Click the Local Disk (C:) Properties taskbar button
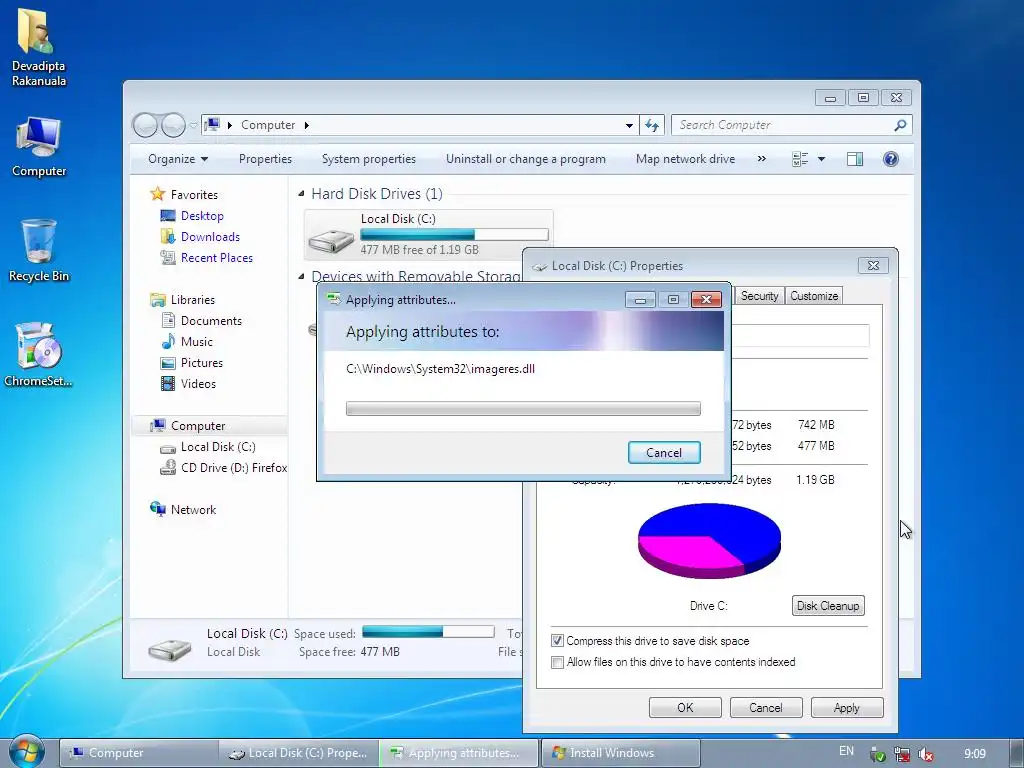 (299, 753)
